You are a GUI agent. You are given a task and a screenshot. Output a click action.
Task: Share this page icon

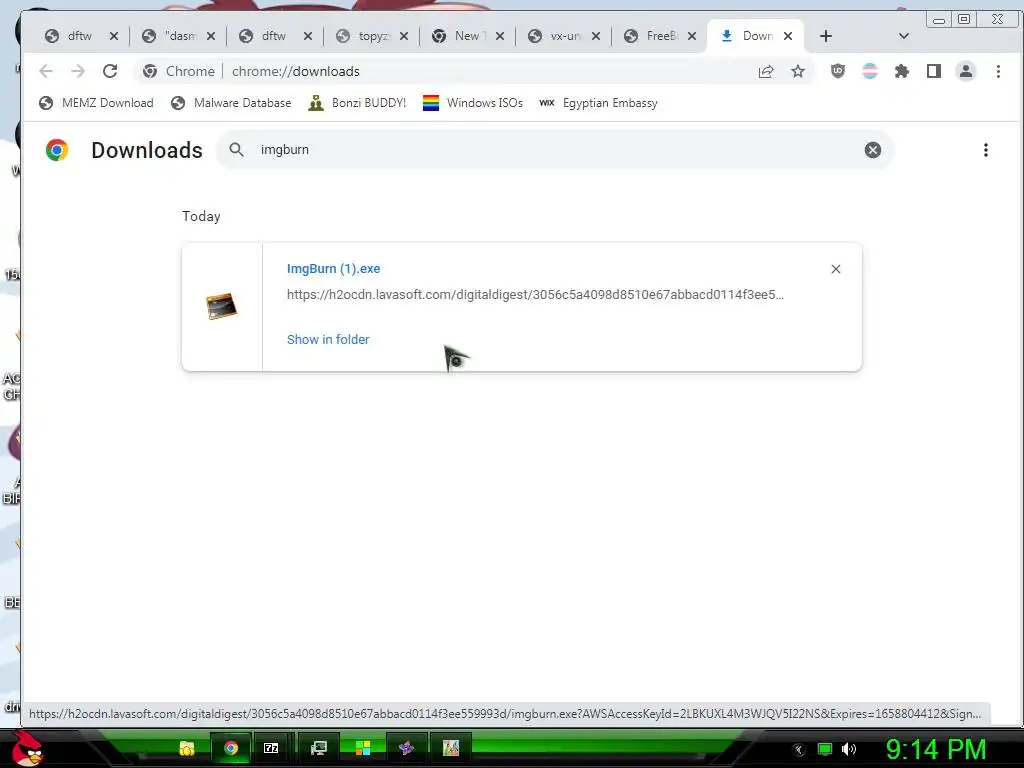click(766, 71)
